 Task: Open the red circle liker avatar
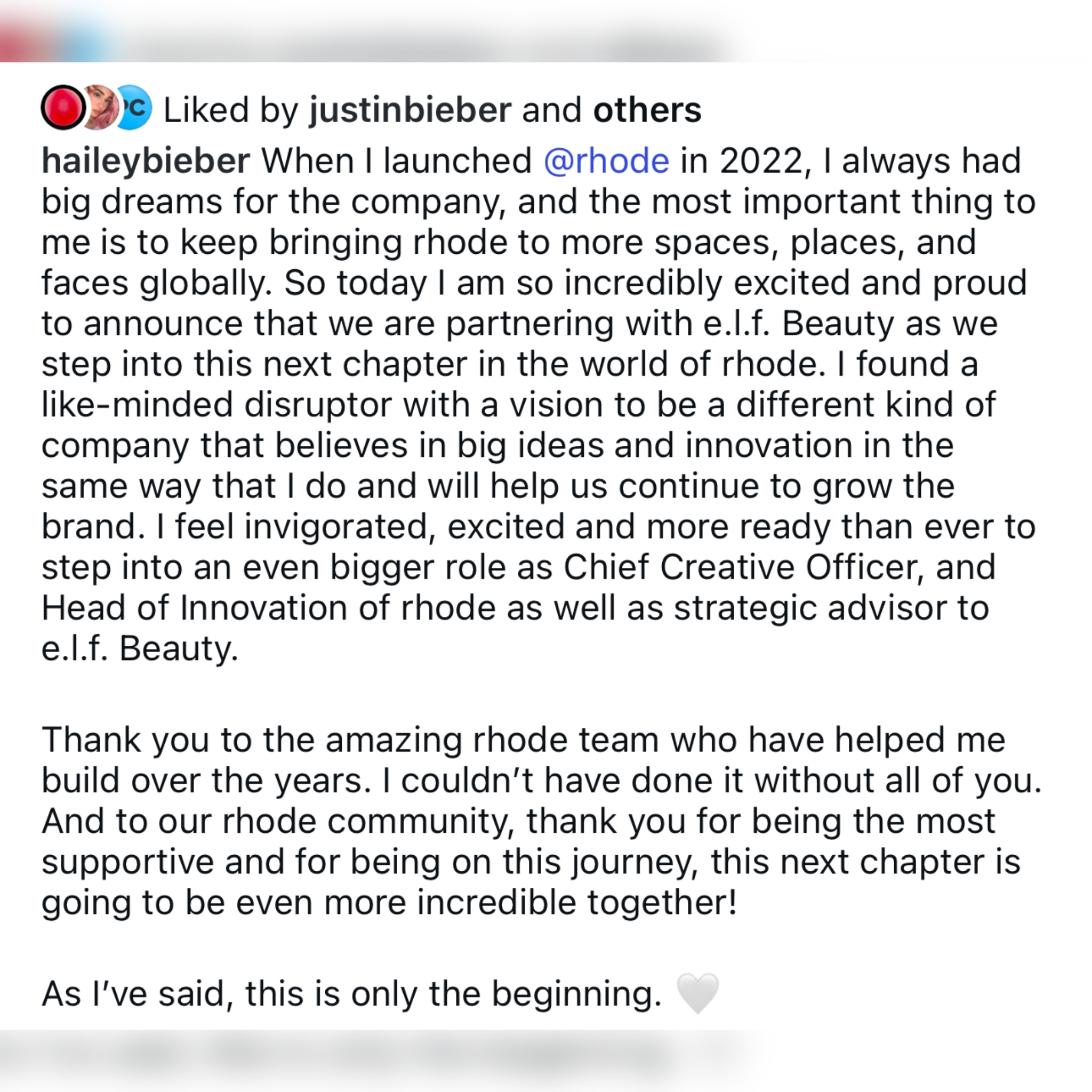63,107
